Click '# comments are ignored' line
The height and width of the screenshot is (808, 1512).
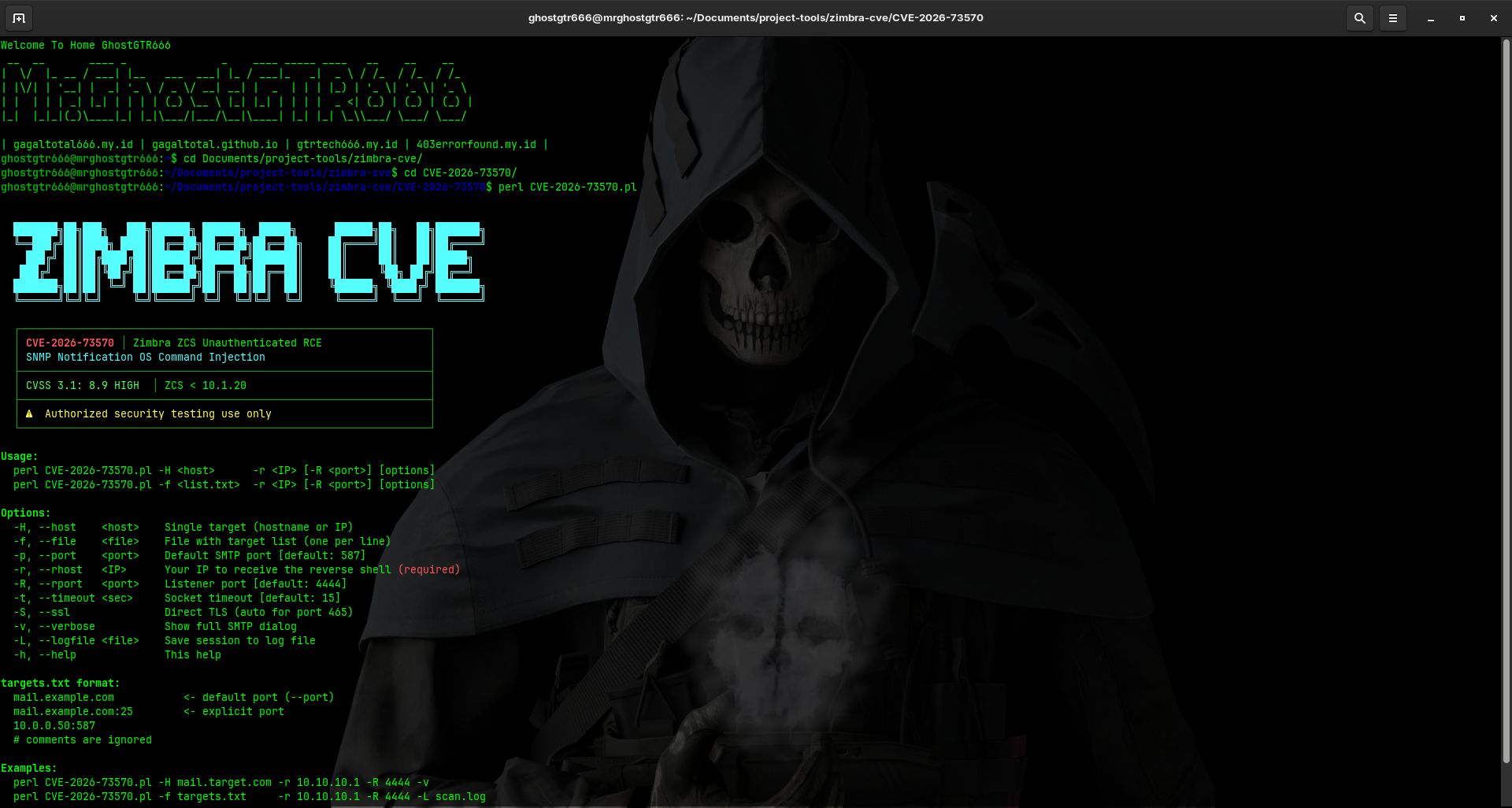[x=83, y=739]
